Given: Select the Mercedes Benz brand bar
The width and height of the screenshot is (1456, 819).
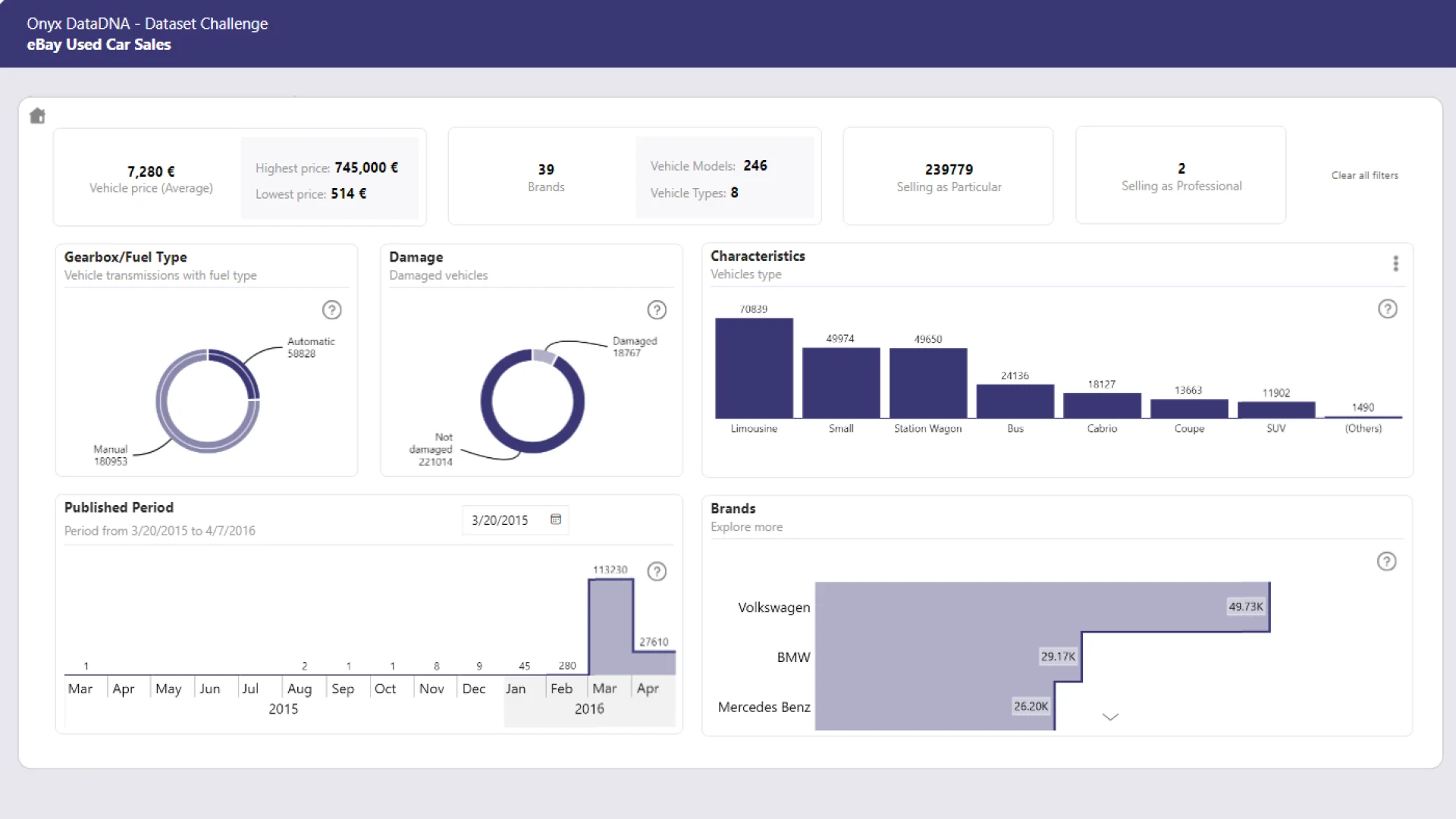Looking at the screenshot, I should pos(934,706).
